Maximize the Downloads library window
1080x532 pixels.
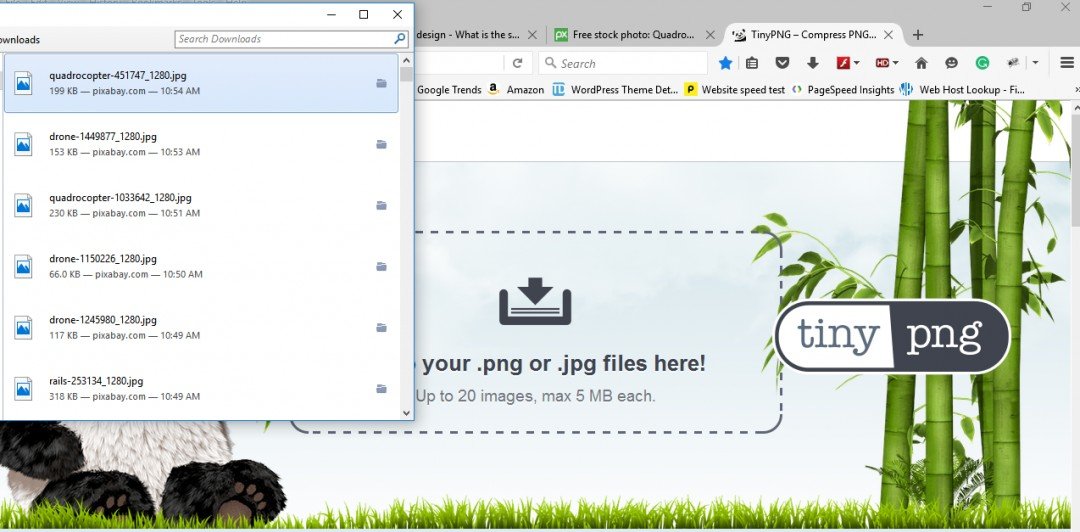[364, 14]
